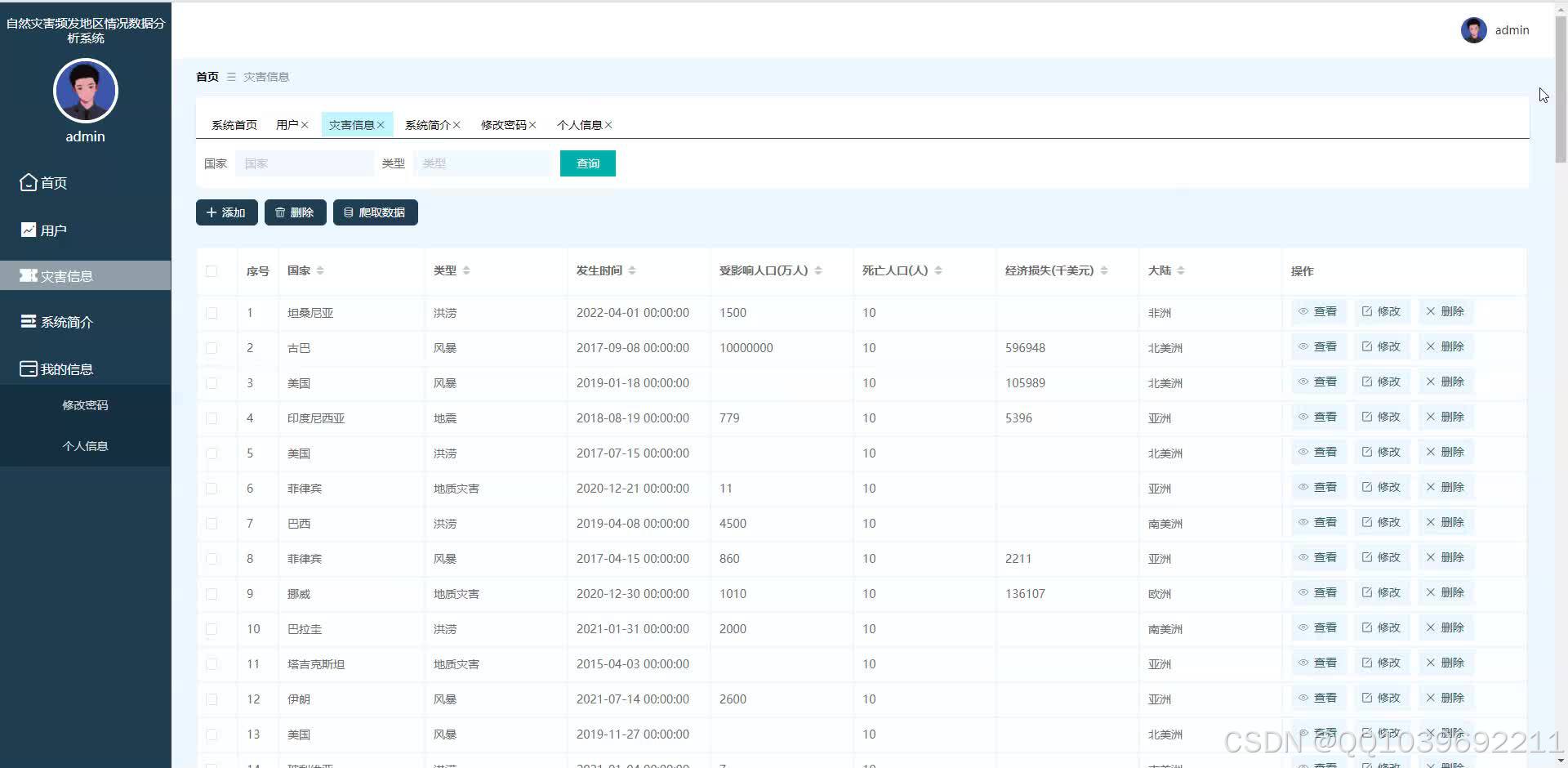The image size is (1568, 768).
Task: Sort the table by 大陆 column
Action: 1181,271
